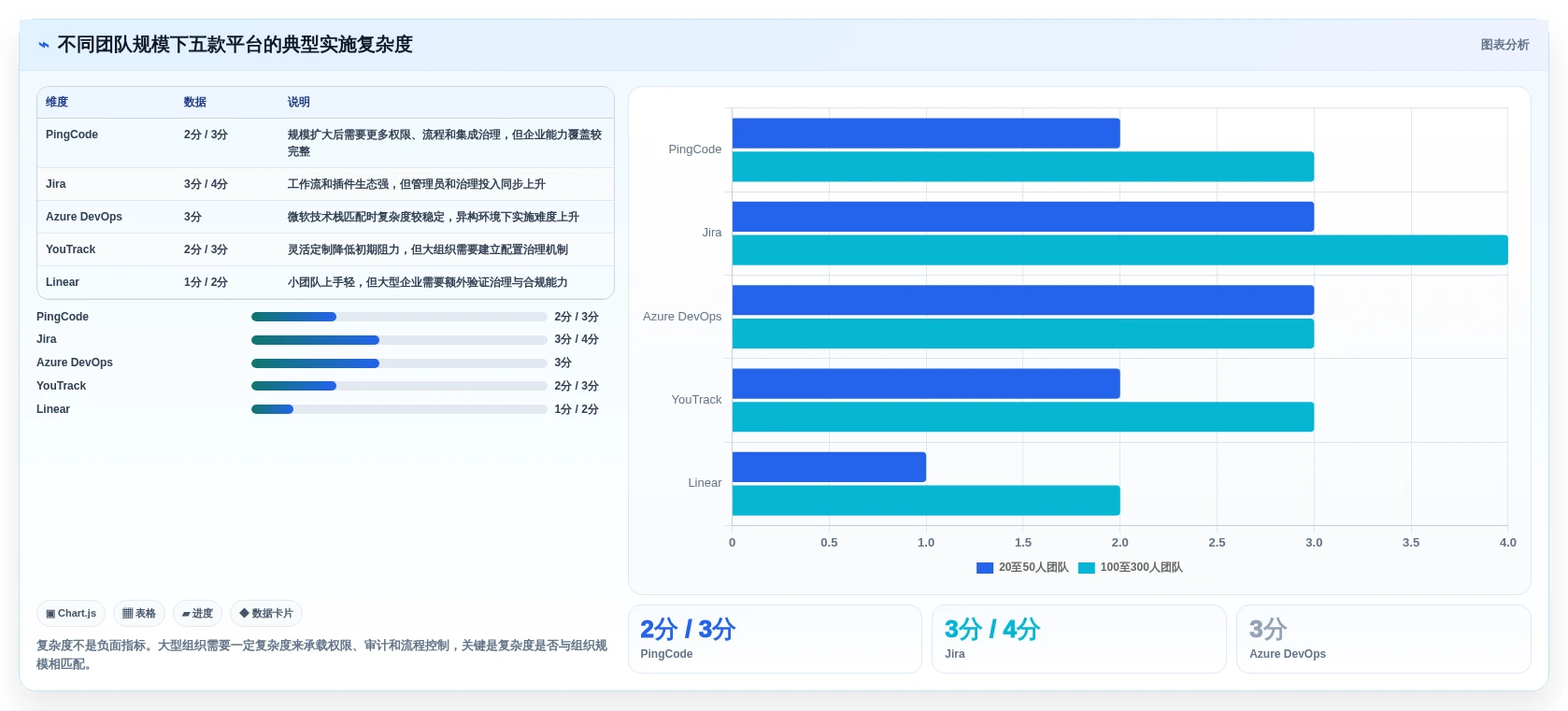
Task: Select the YouTrack table row name
Action: [71, 249]
